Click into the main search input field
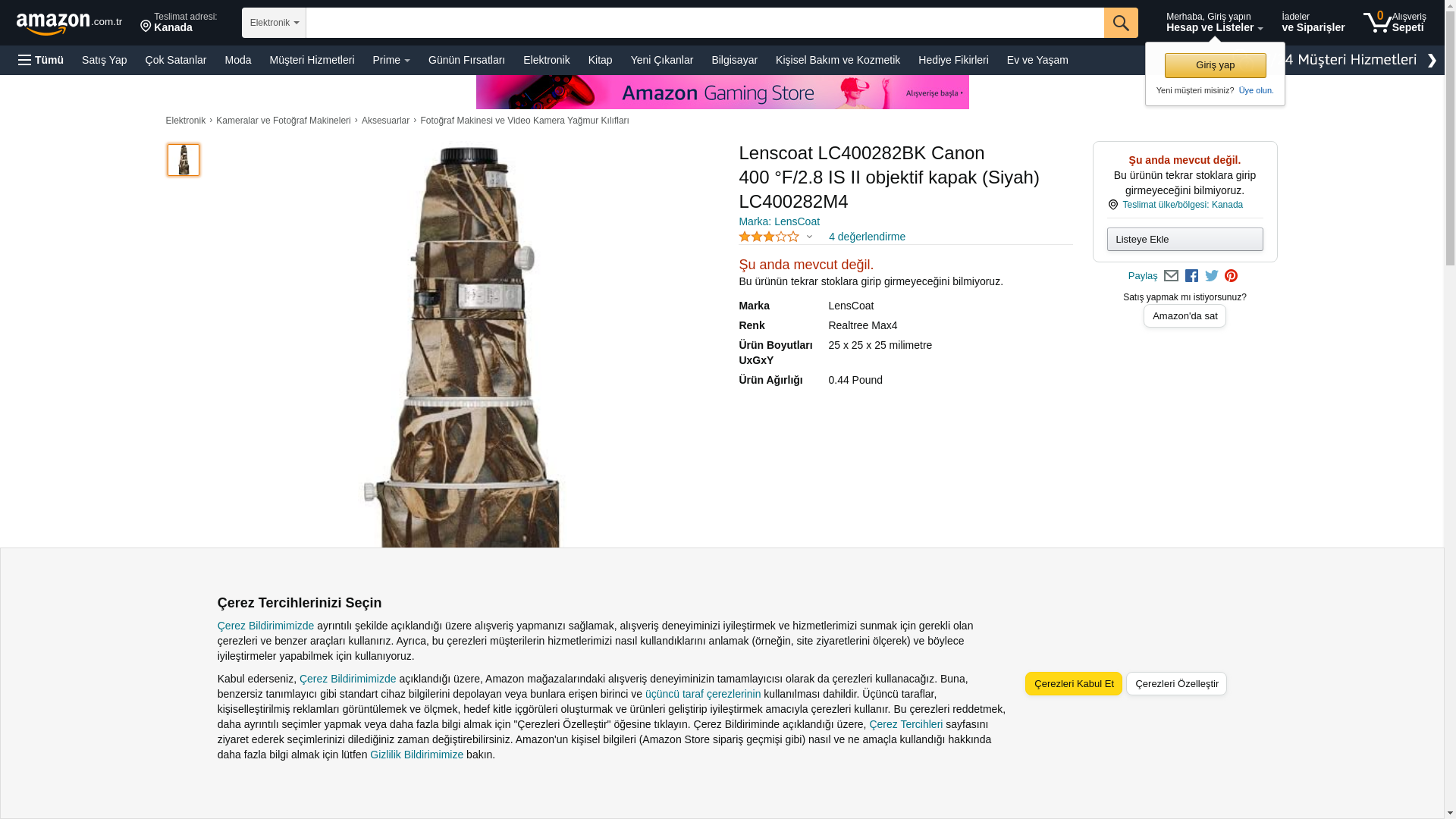1456x819 pixels. point(704,23)
